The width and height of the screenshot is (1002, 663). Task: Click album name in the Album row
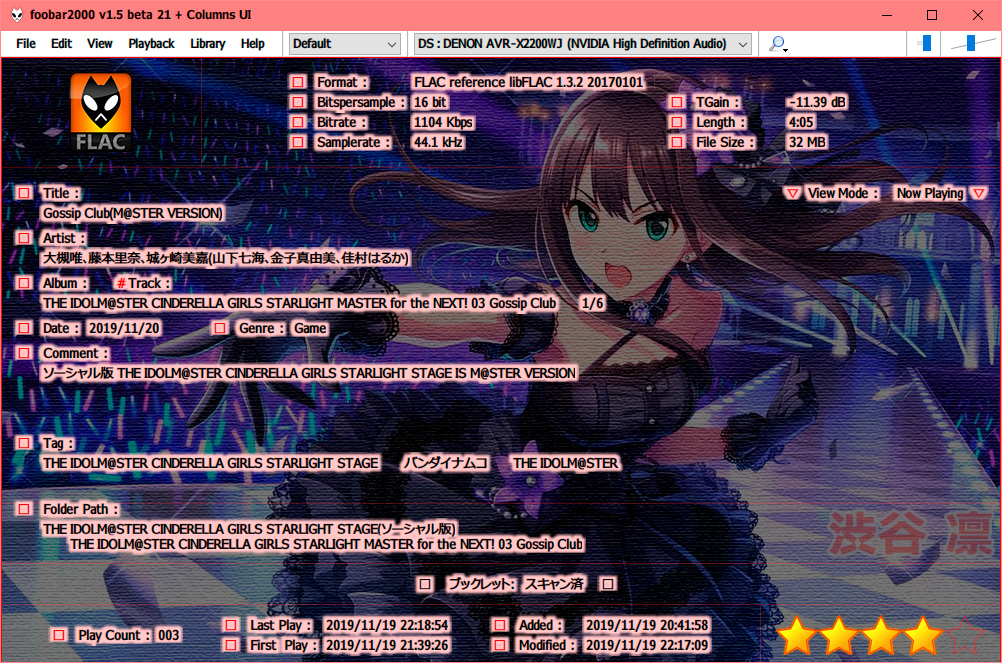pos(299,303)
